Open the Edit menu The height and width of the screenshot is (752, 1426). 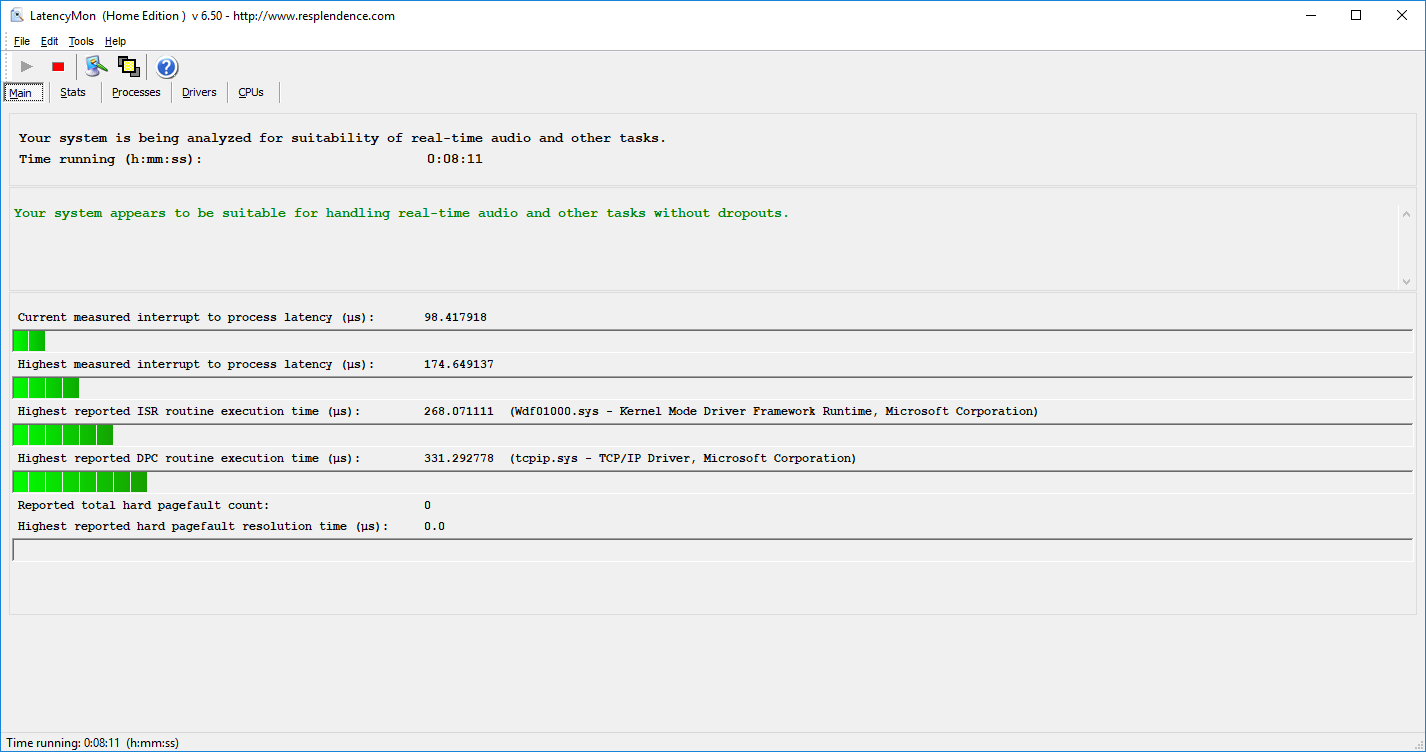pos(49,41)
